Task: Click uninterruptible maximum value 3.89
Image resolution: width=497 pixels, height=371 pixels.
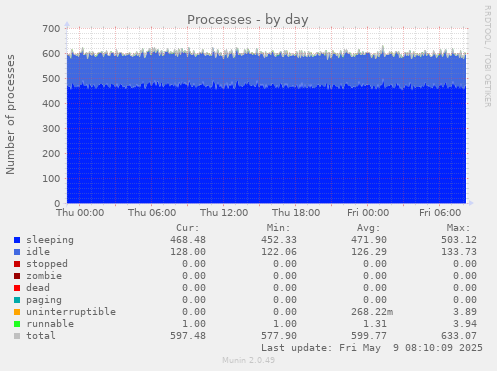Action: point(465,312)
